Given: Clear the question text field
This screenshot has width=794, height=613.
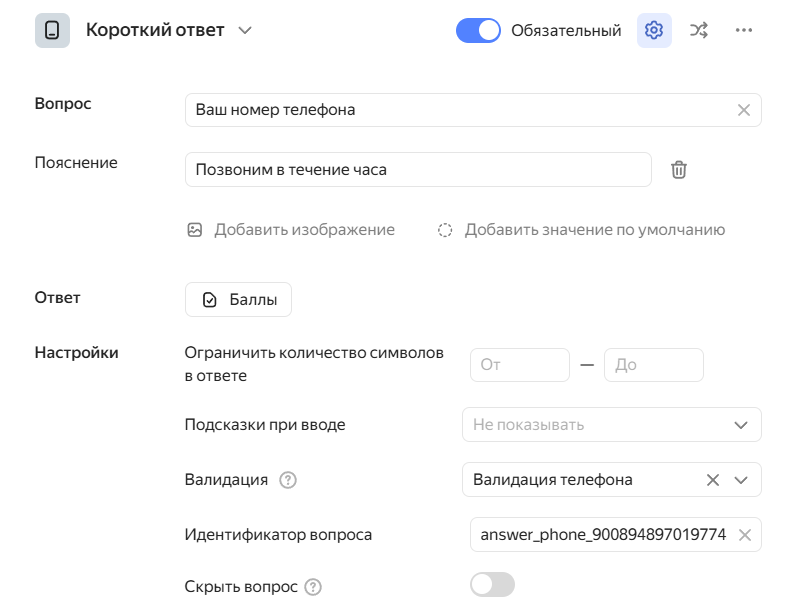Looking at the screenshot, I should coord(743,110).
